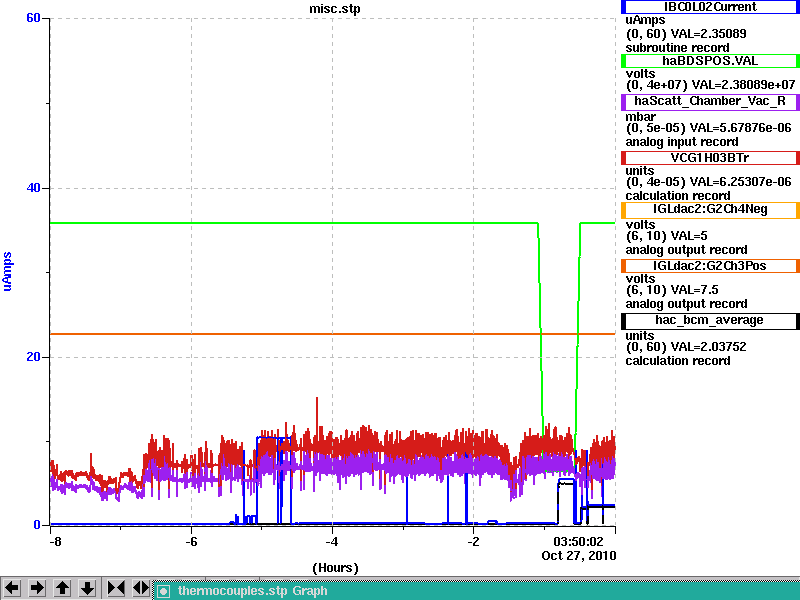The height and width of the screenshot is (600, 800).
Task: Select the IGLdac2:G2Ch4Neg legend entry
Action: point(710,210)
